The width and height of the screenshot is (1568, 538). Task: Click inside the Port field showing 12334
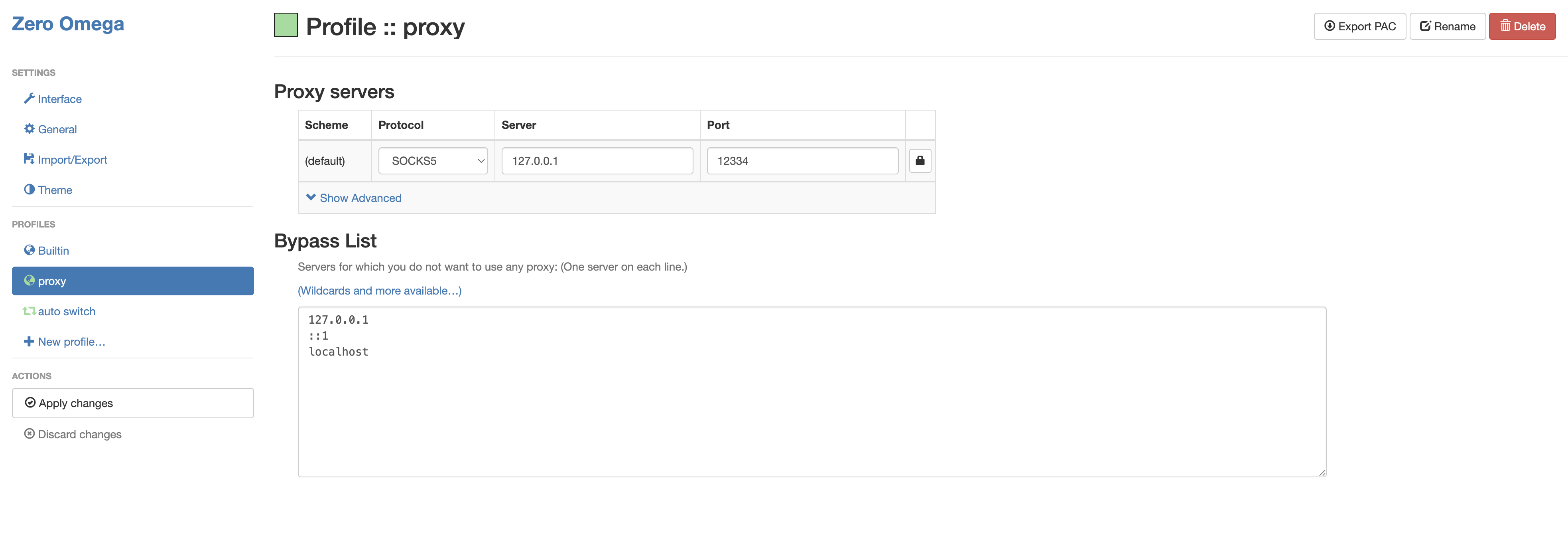pos(801,160)
